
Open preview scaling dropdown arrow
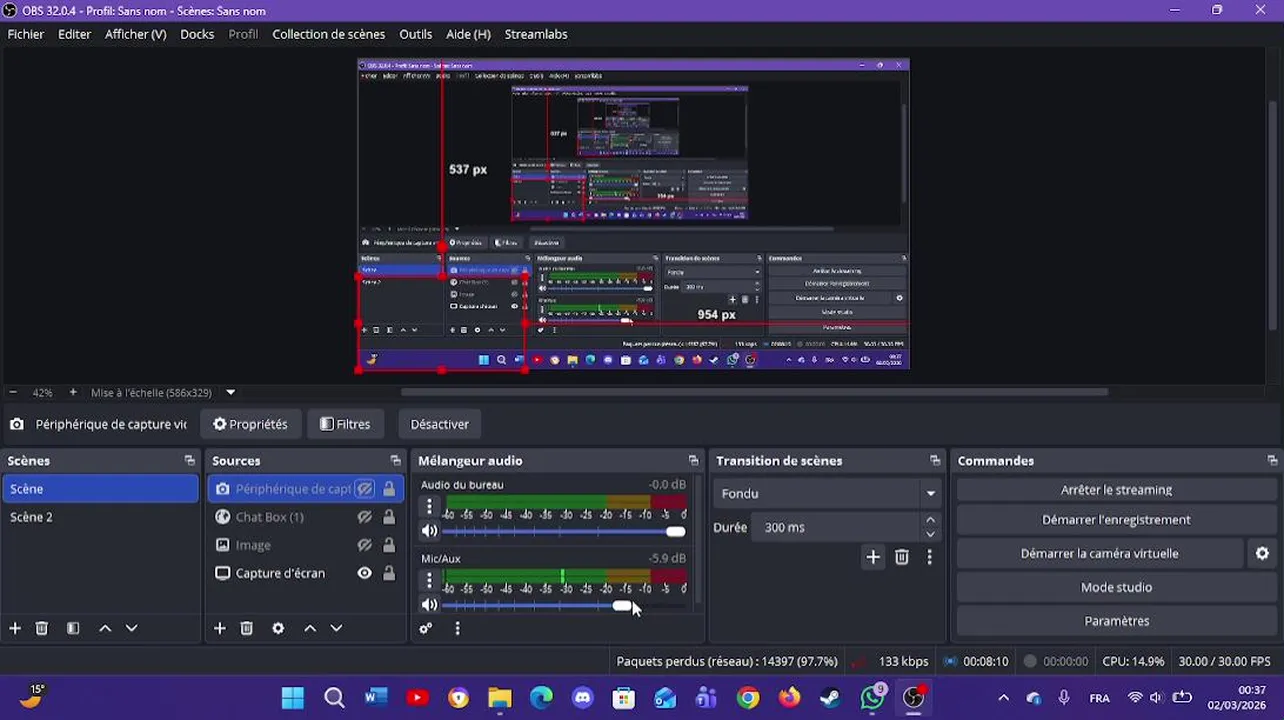click(x=231, y=393)
